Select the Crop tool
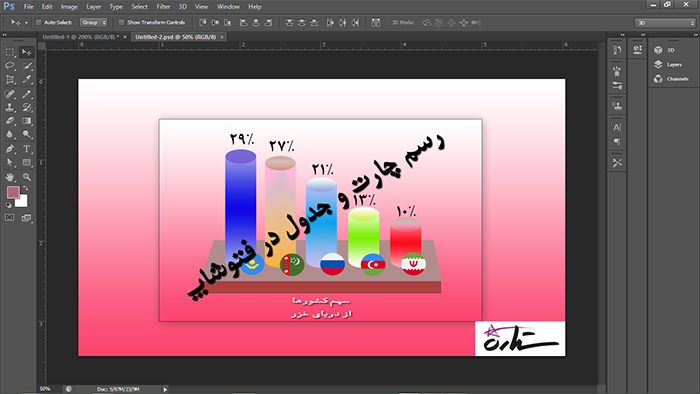Screen dimensions: 700x394 click(x=9, y=80)
